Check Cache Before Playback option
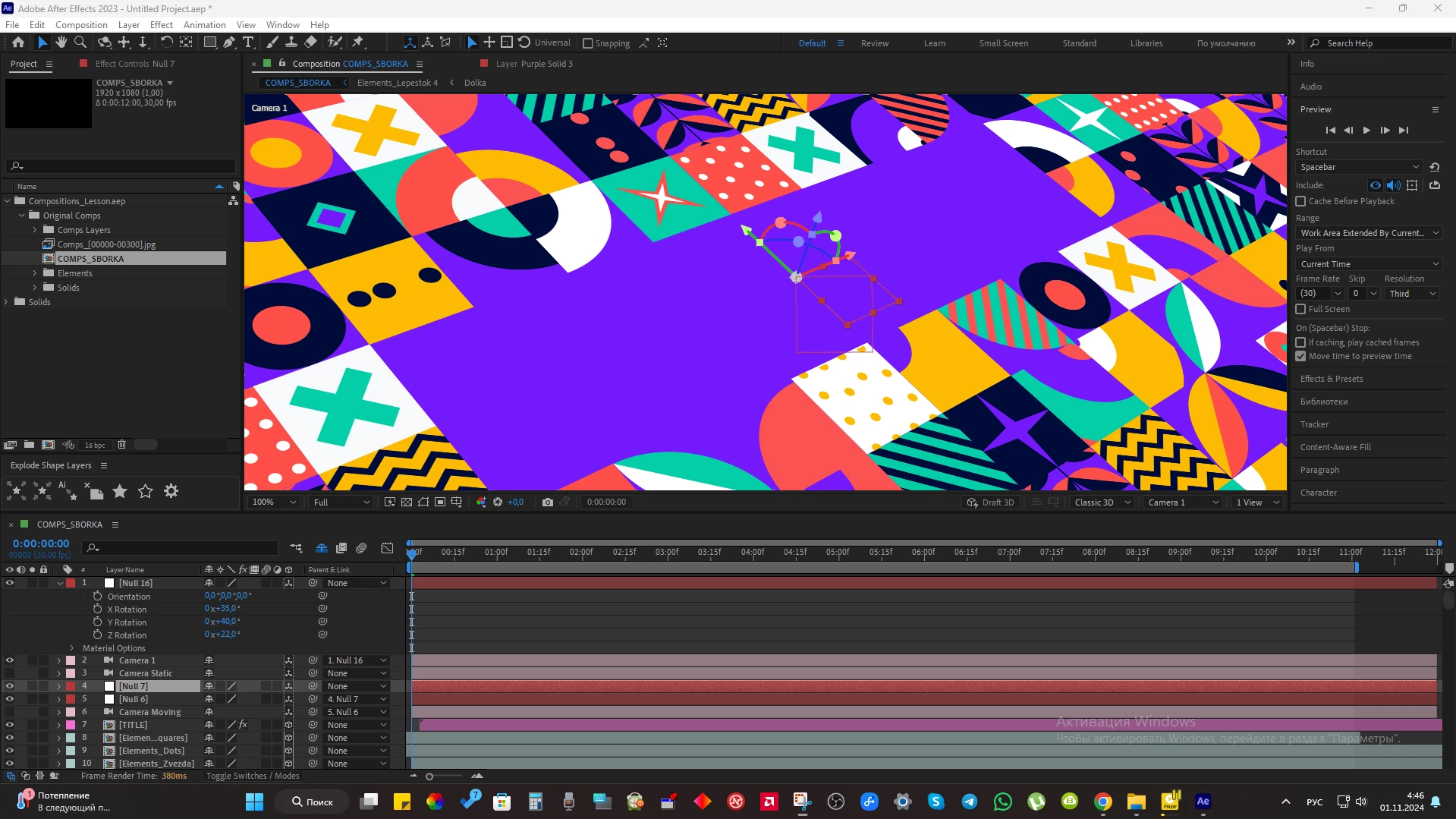 point(1300,201)
